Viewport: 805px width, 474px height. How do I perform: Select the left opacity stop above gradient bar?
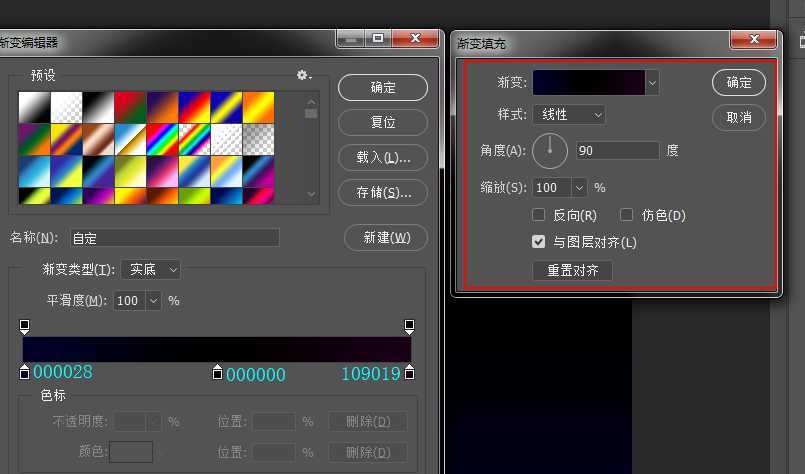25,326
